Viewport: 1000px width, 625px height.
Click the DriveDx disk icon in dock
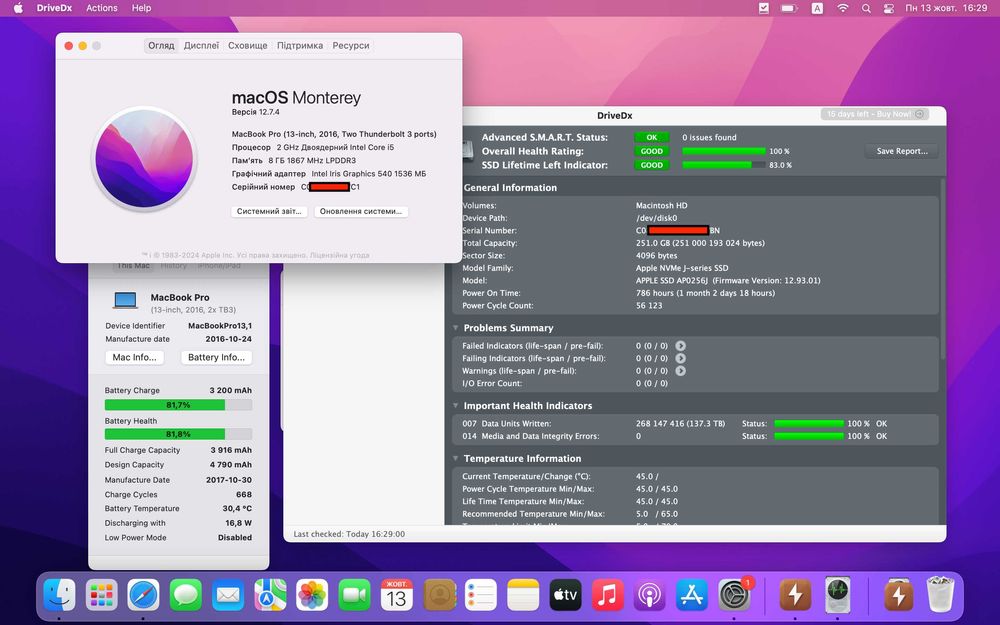click(x=837, y=596)
